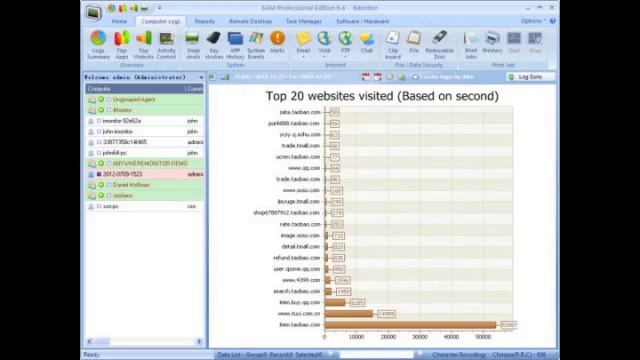
Task: Switch to the Reports tab
Action: click(204, 21)
